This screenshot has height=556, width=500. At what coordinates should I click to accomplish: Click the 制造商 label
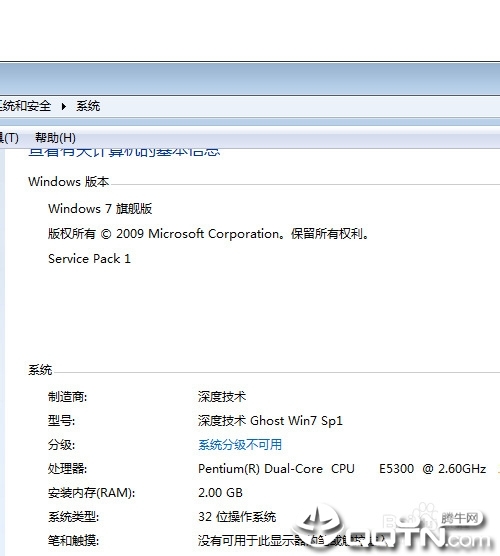click(67, 396)
